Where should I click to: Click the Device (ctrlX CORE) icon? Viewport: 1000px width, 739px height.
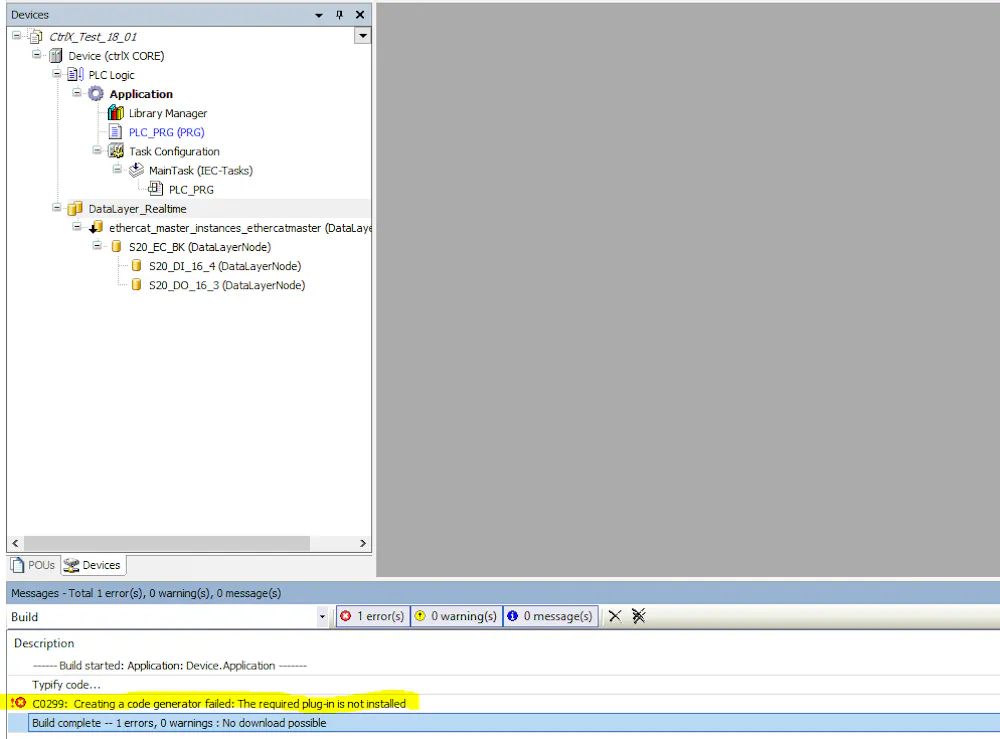[56, 55]
